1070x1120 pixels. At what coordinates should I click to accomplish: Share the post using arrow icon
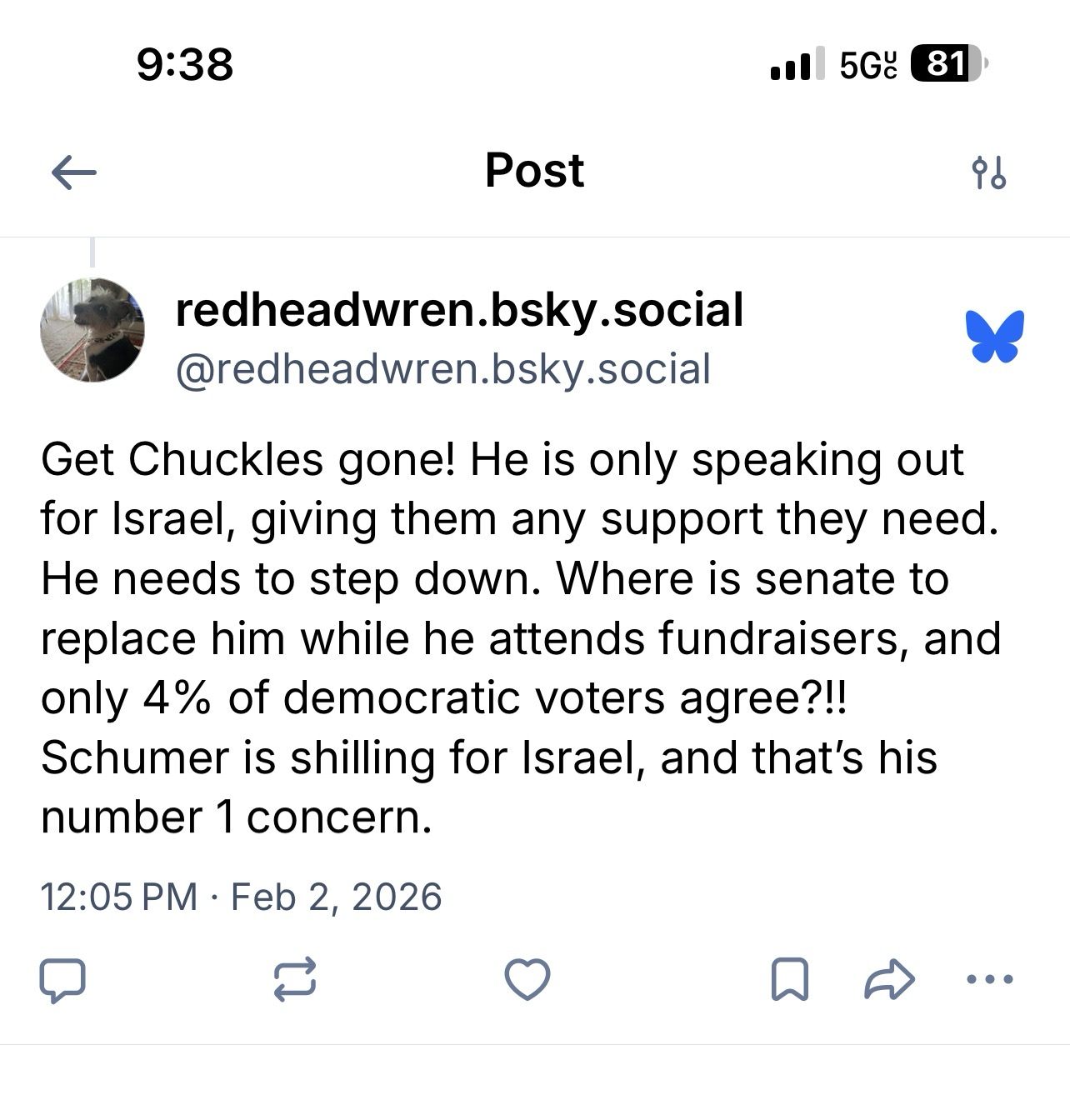[889, 979]
